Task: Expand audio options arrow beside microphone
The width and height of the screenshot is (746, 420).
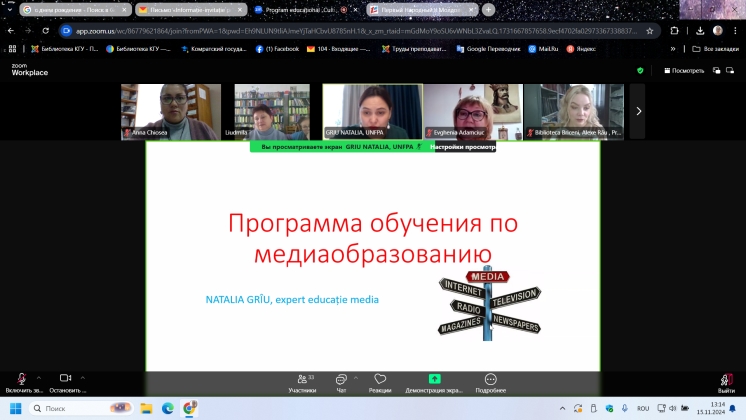Action: [x=39, y=375]
